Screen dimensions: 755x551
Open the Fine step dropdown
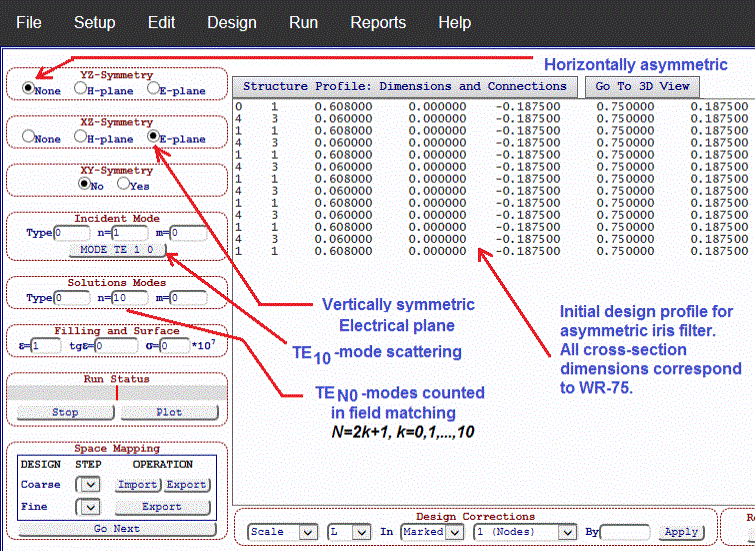(x=91, y=506)
